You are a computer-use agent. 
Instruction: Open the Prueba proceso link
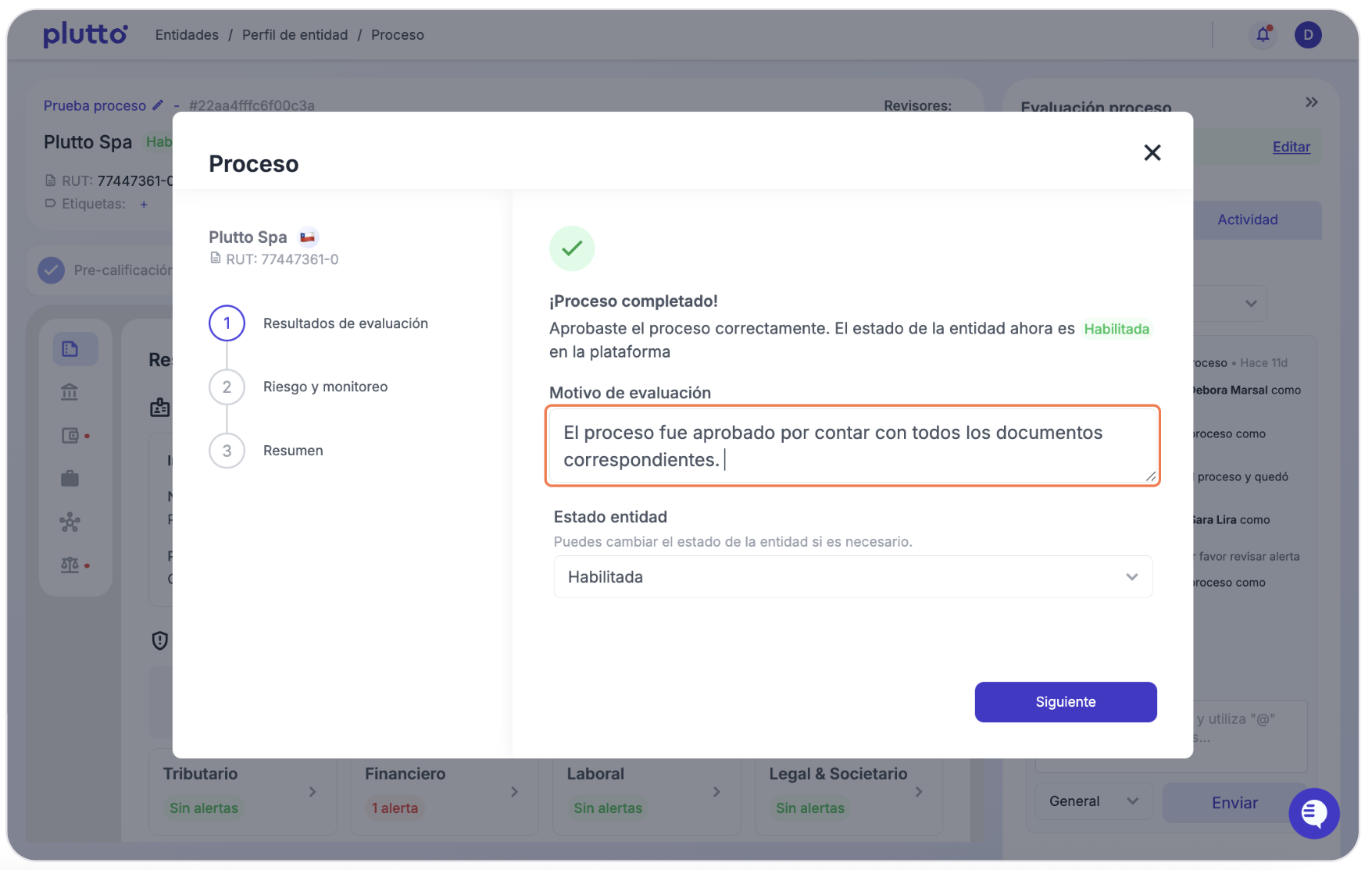pos(95,105)
